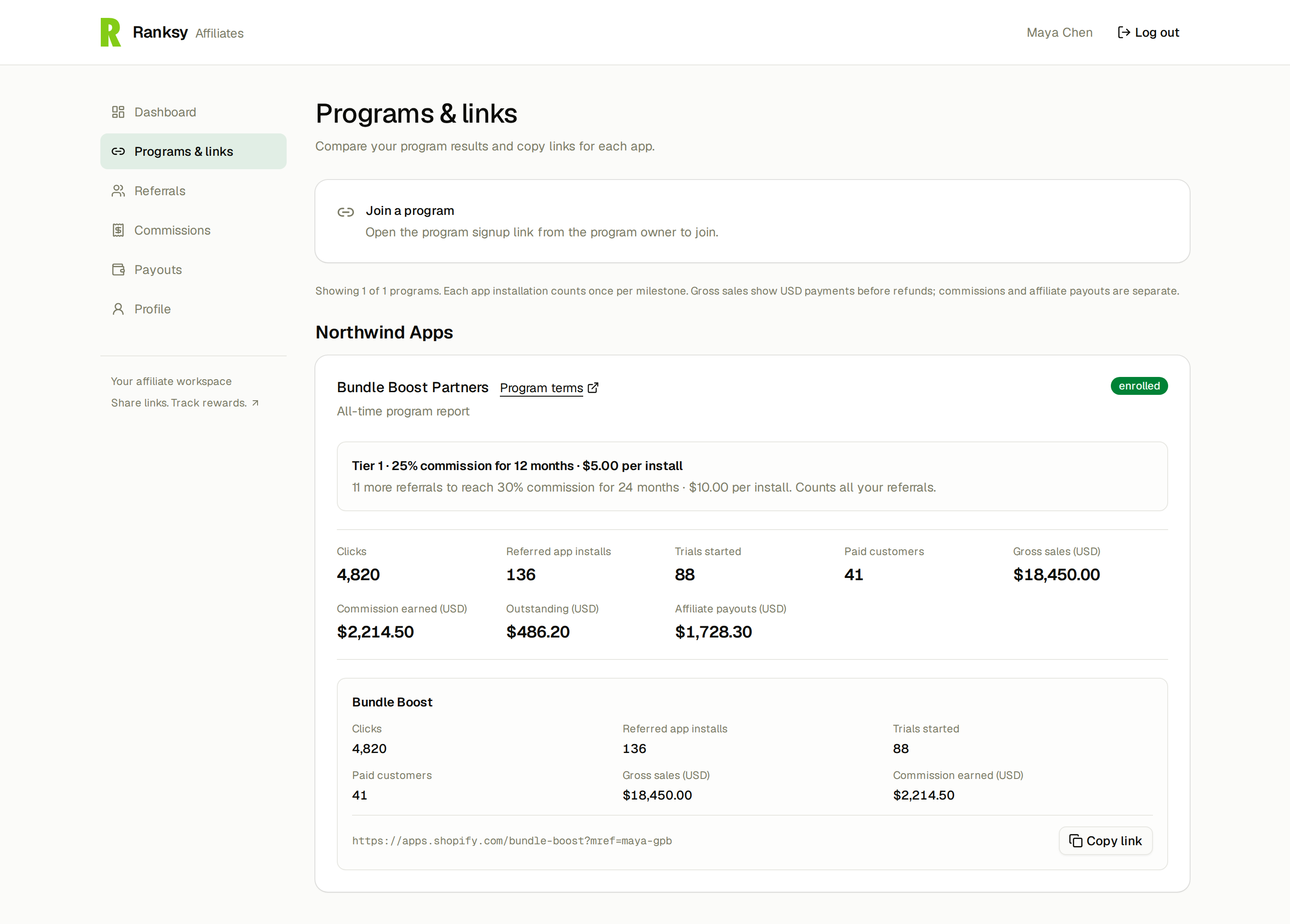The width and height of the screenshot is (1290, 924).
Task: Open Commissions section
Action: (193, 230)
